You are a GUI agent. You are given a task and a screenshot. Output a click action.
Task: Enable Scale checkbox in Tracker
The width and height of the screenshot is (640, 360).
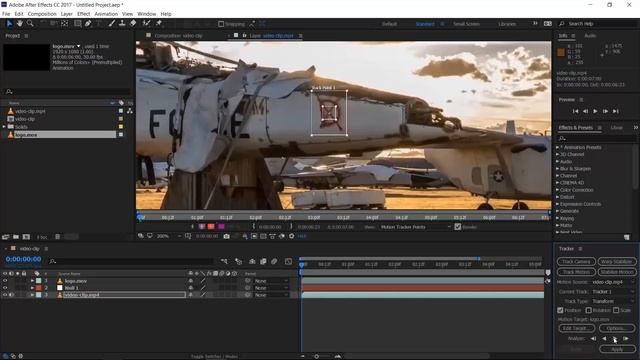pyautogui.click(x=616, y=310)
